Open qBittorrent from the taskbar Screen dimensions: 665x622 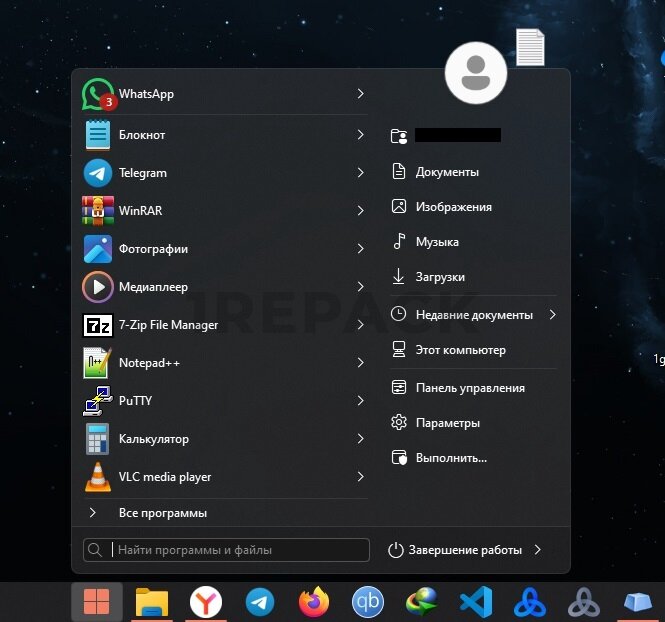(x=368, y=602)
